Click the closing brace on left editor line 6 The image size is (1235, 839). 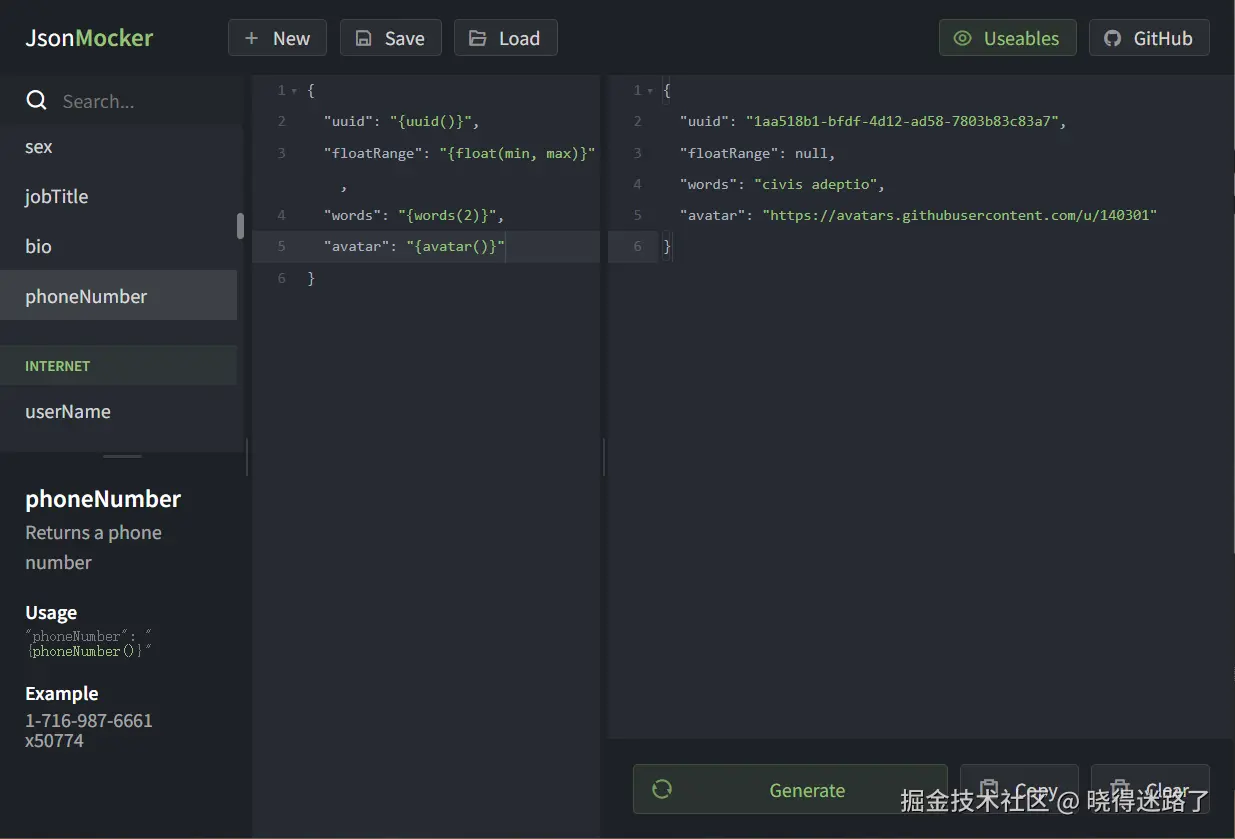(x=311, y=278)
